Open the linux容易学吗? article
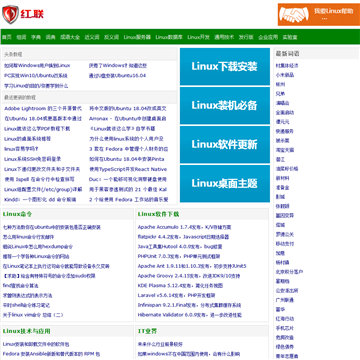 [21, 149]
